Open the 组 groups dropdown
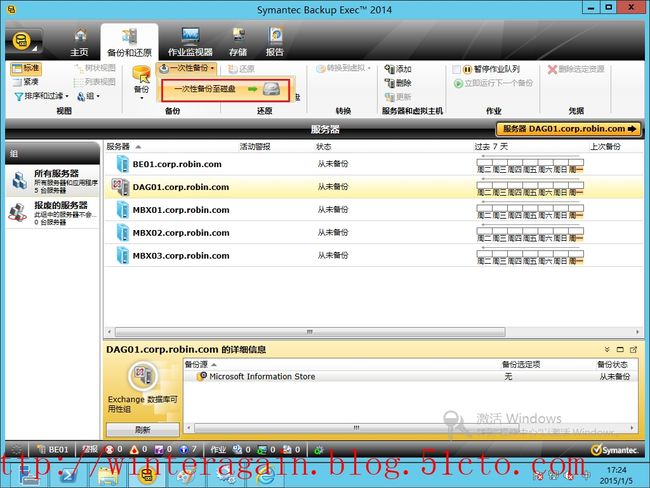 88,96
